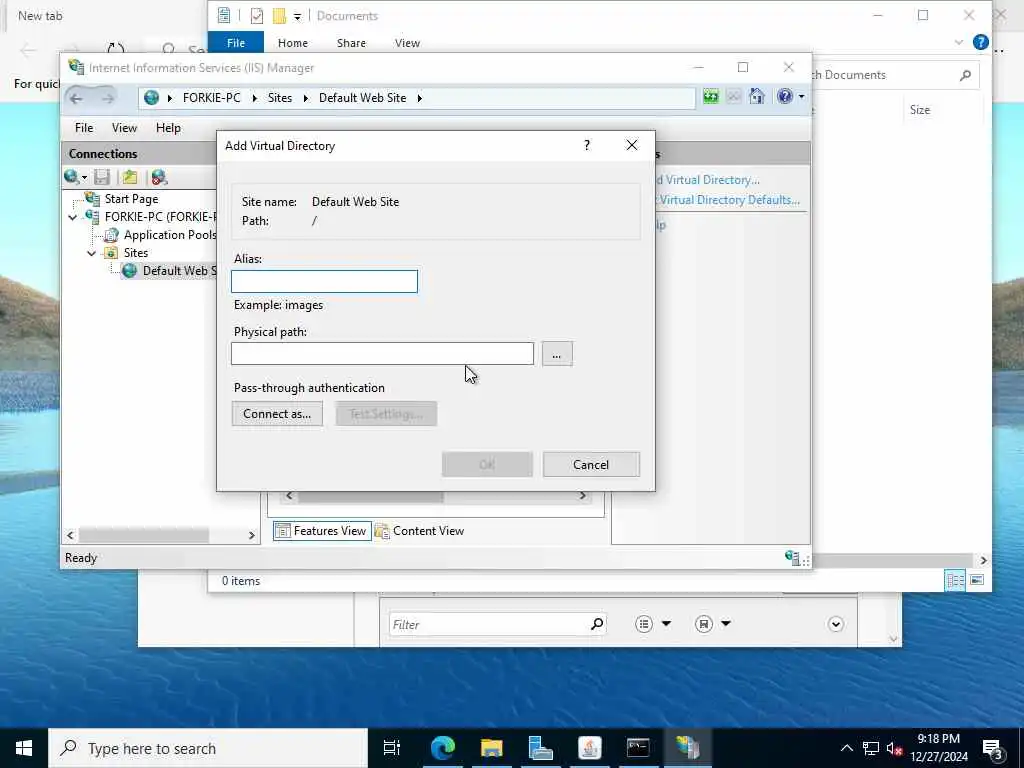Expand the Explorer ribbon chevron
Viewport: 1024px width, 768px height.
pyautogui.click(x=959, y=42)
